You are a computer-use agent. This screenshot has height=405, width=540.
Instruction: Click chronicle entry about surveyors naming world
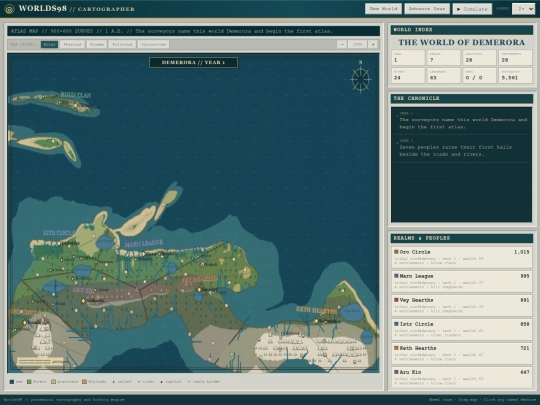(462, 121)
